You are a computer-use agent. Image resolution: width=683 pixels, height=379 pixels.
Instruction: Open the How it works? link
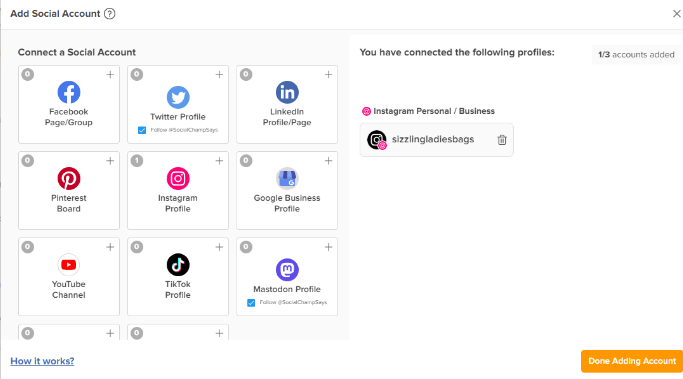pyautogui.click(x=42, y=361)
